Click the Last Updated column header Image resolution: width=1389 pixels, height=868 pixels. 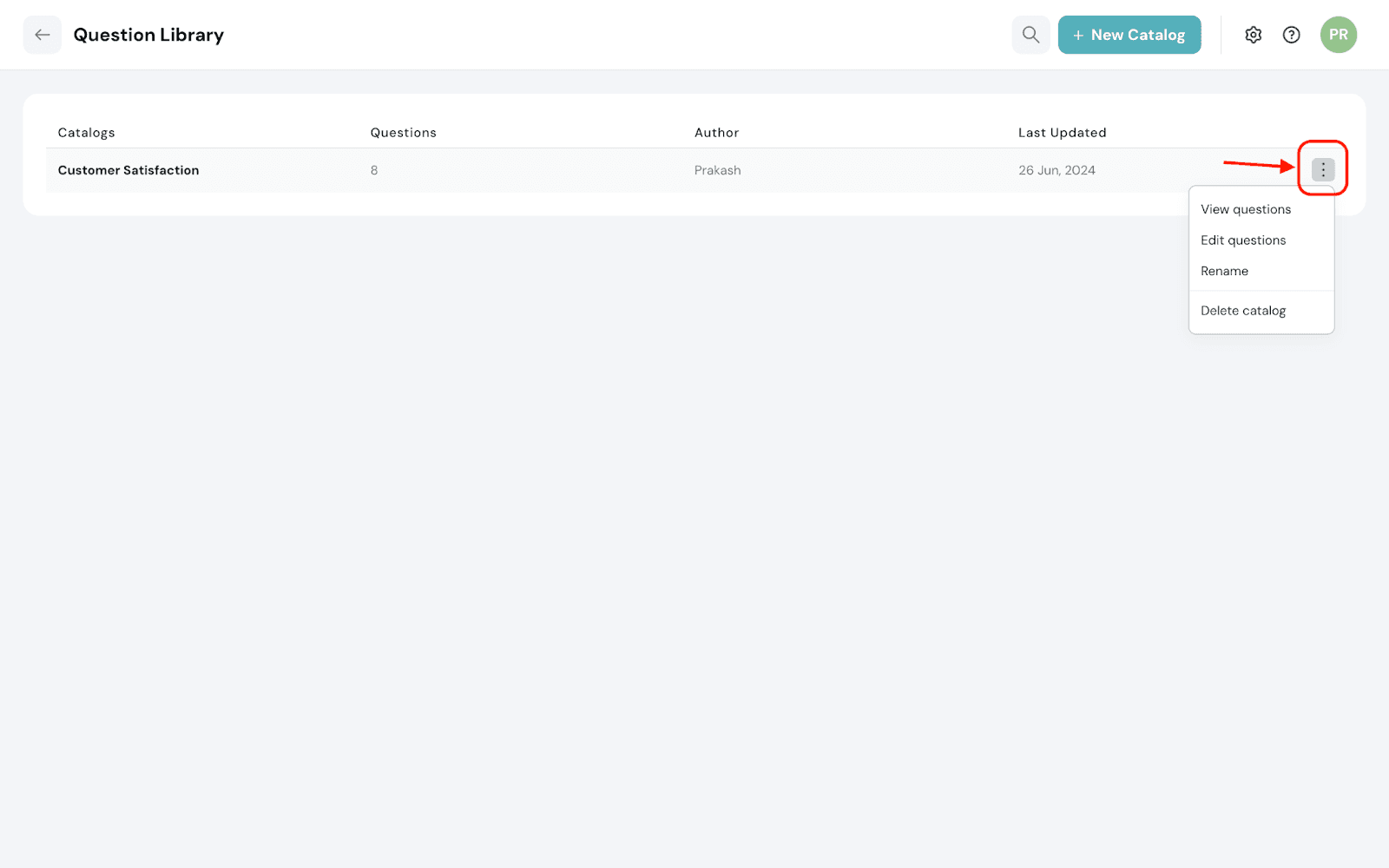(1062, 133)
